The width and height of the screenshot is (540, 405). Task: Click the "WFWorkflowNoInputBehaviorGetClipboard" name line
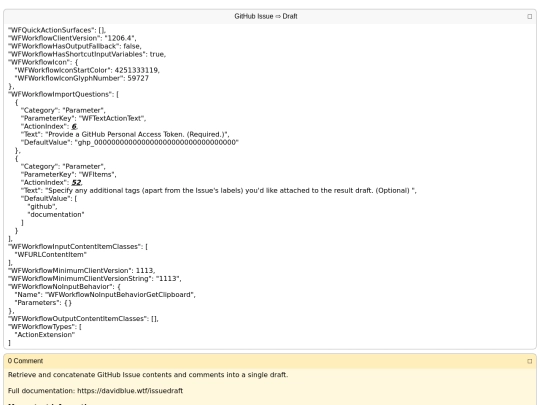click(105, 295)
